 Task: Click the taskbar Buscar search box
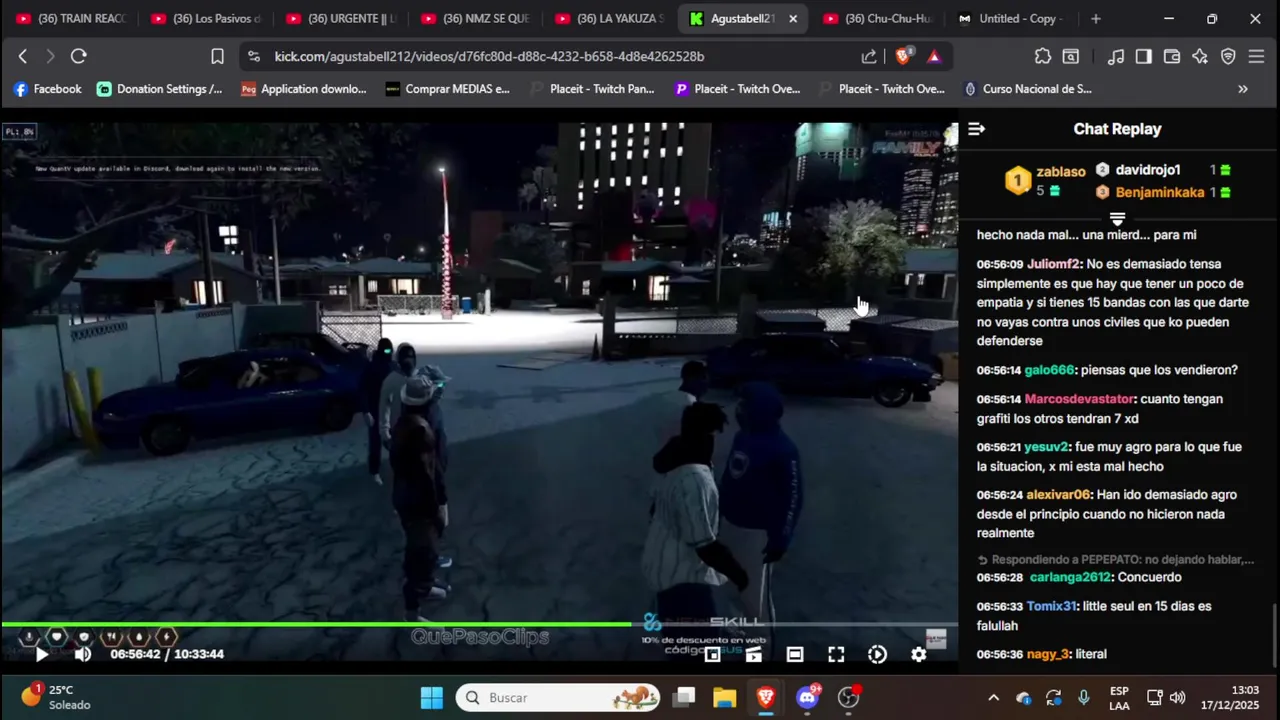[x=559, y=698]
